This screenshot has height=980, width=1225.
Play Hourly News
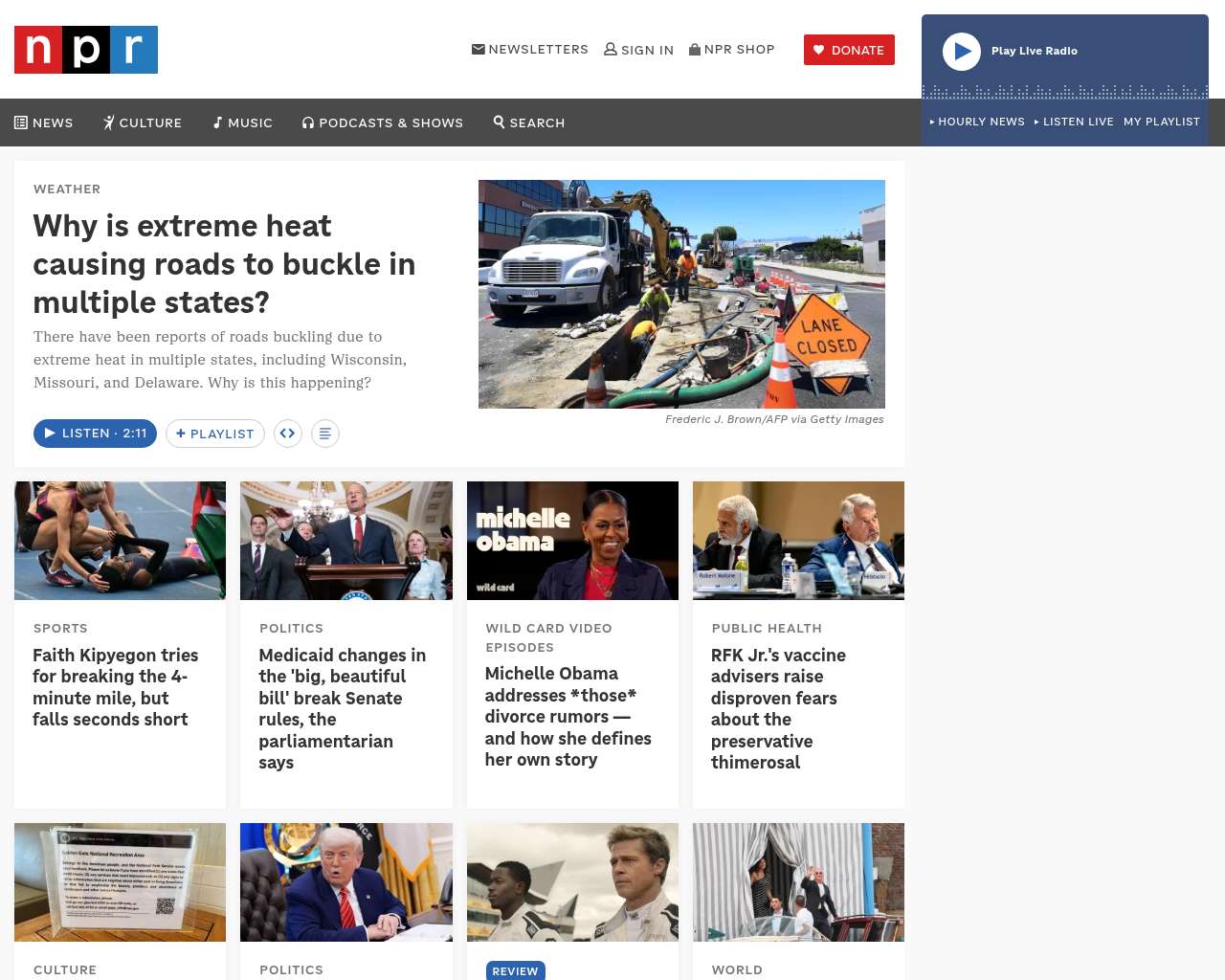(977, 122)
